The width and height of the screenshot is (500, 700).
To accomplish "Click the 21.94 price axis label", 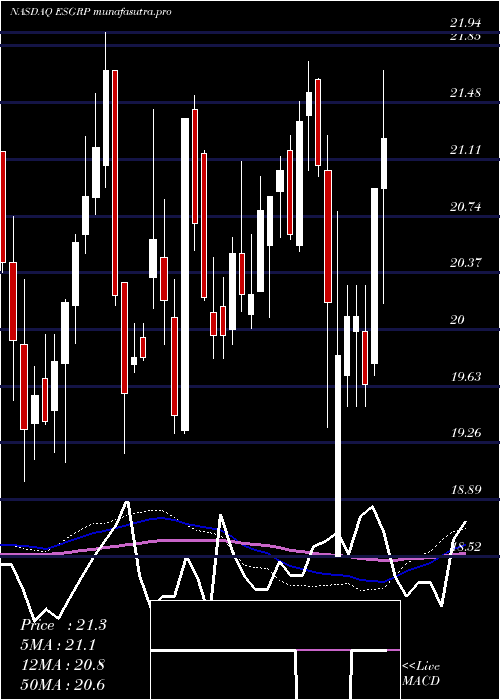I will (466, 24).
